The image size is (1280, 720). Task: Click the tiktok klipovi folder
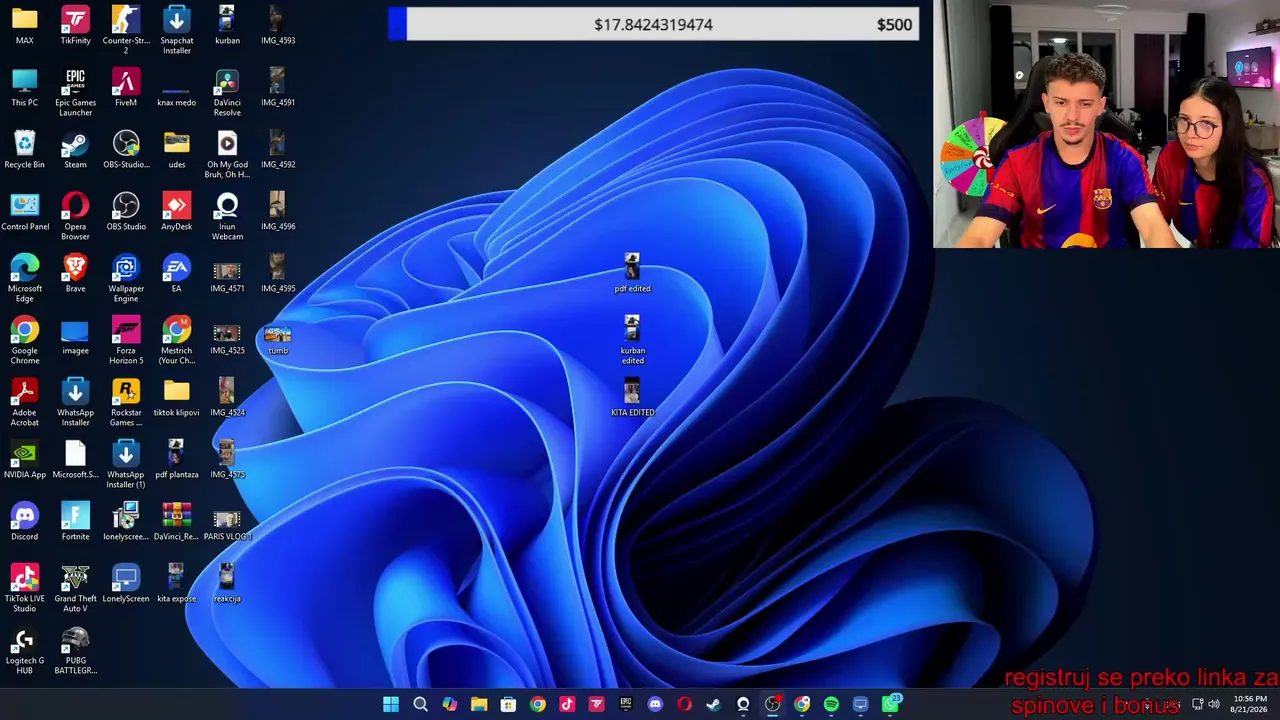point(177,398)
